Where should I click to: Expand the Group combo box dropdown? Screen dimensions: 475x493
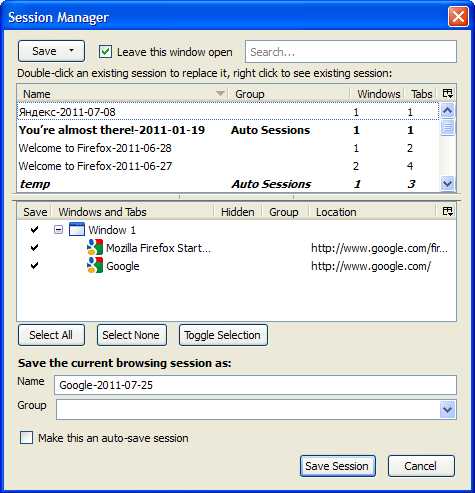[x=447, y=410]
